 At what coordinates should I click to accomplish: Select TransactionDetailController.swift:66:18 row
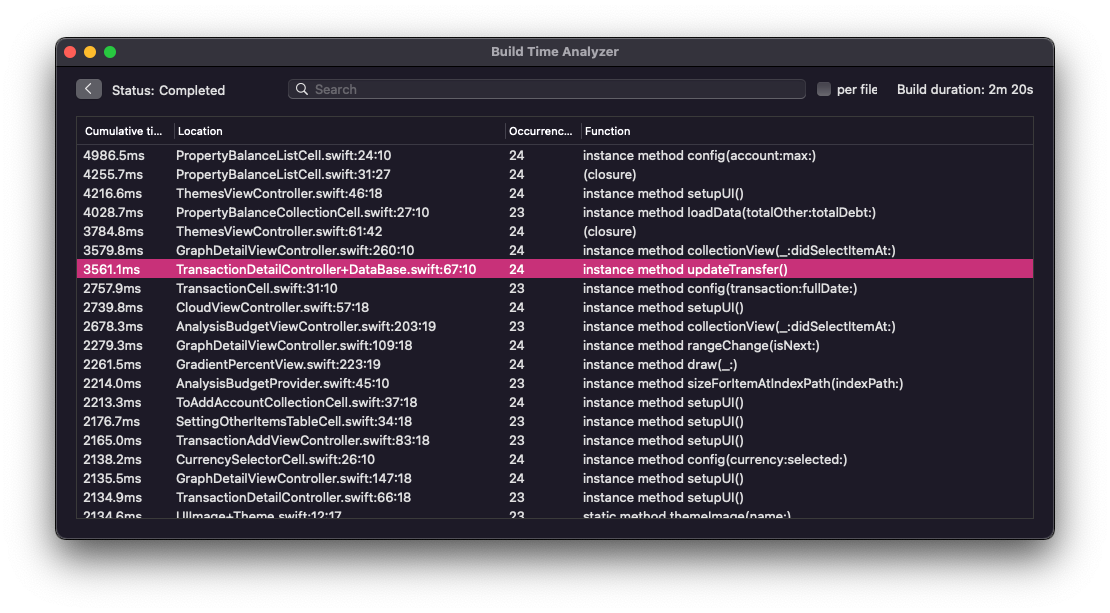coord(555,498)
